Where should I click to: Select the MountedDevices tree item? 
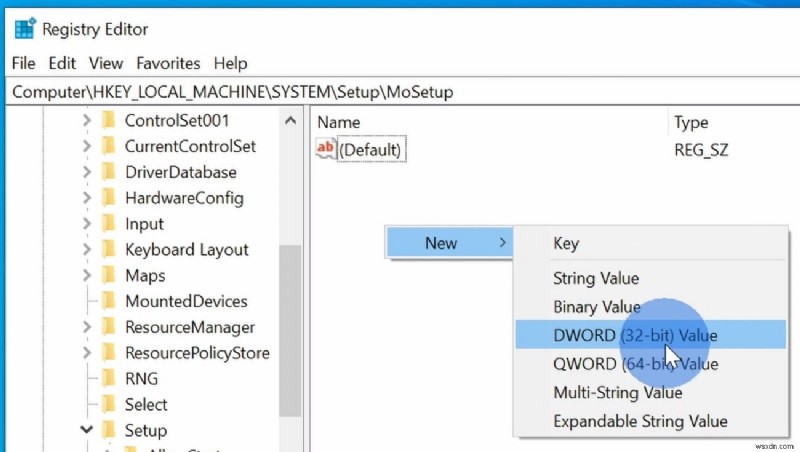tap(186, 301)
